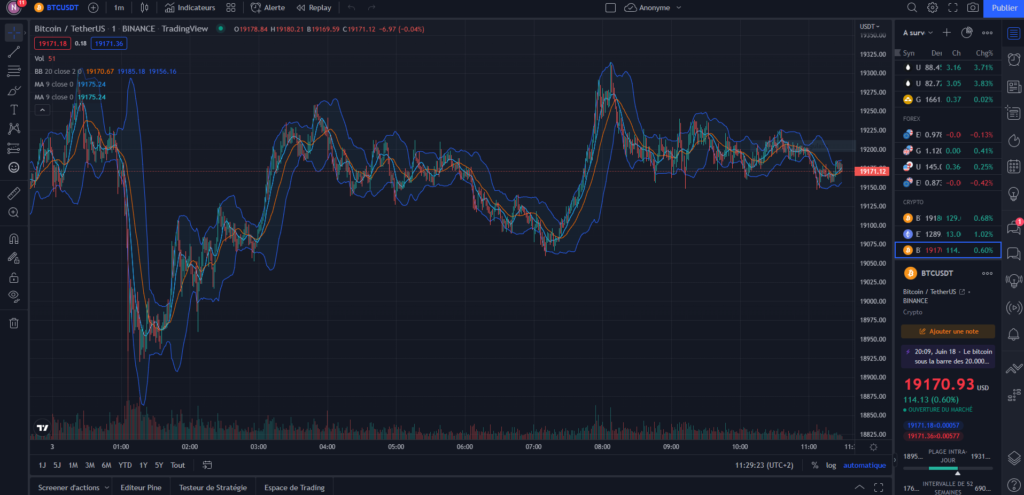Collapse the indicator legend chevron

coord(42,110)
